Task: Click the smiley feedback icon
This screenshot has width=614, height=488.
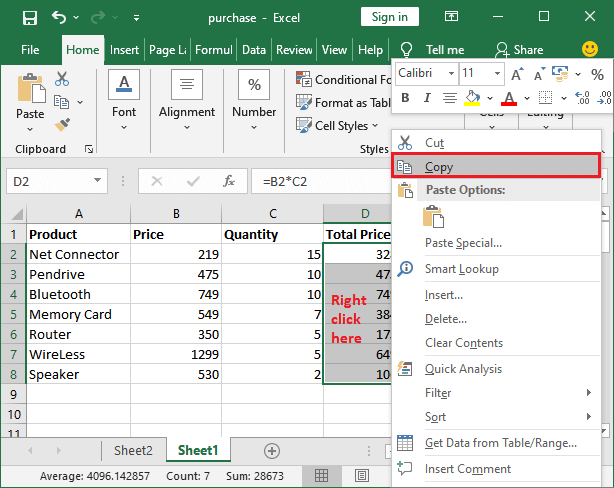Action: (x=590, y=49)
